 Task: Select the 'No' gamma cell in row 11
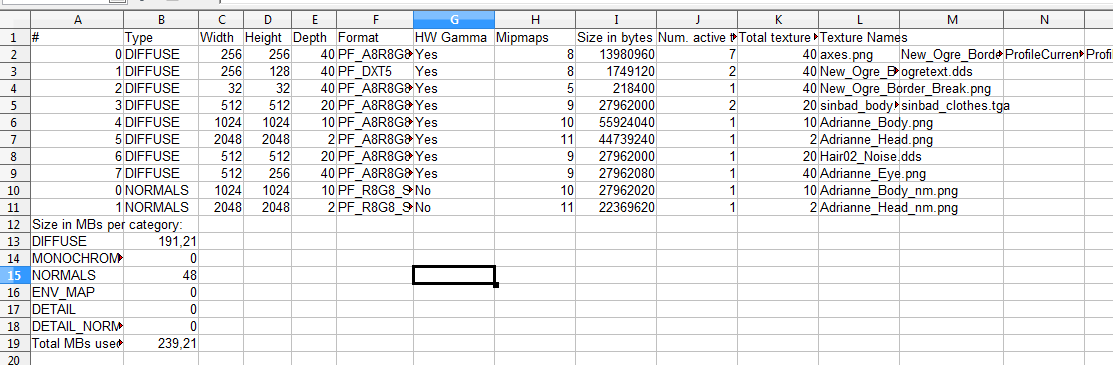click(x=454, y=207)
